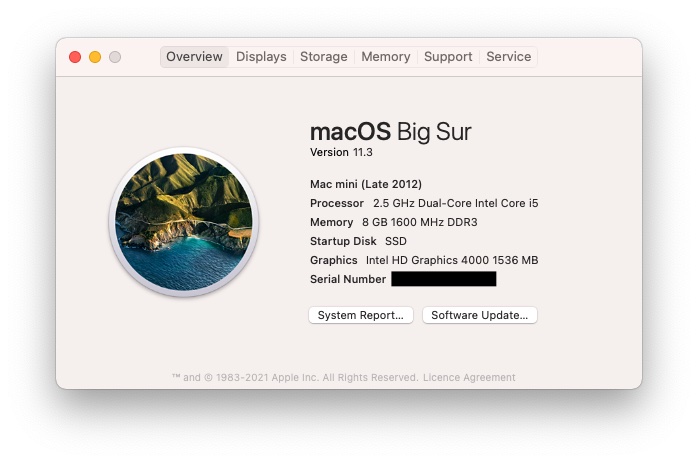Close the About This Mac window
The image size is (698, 463).
click(75, 57)
